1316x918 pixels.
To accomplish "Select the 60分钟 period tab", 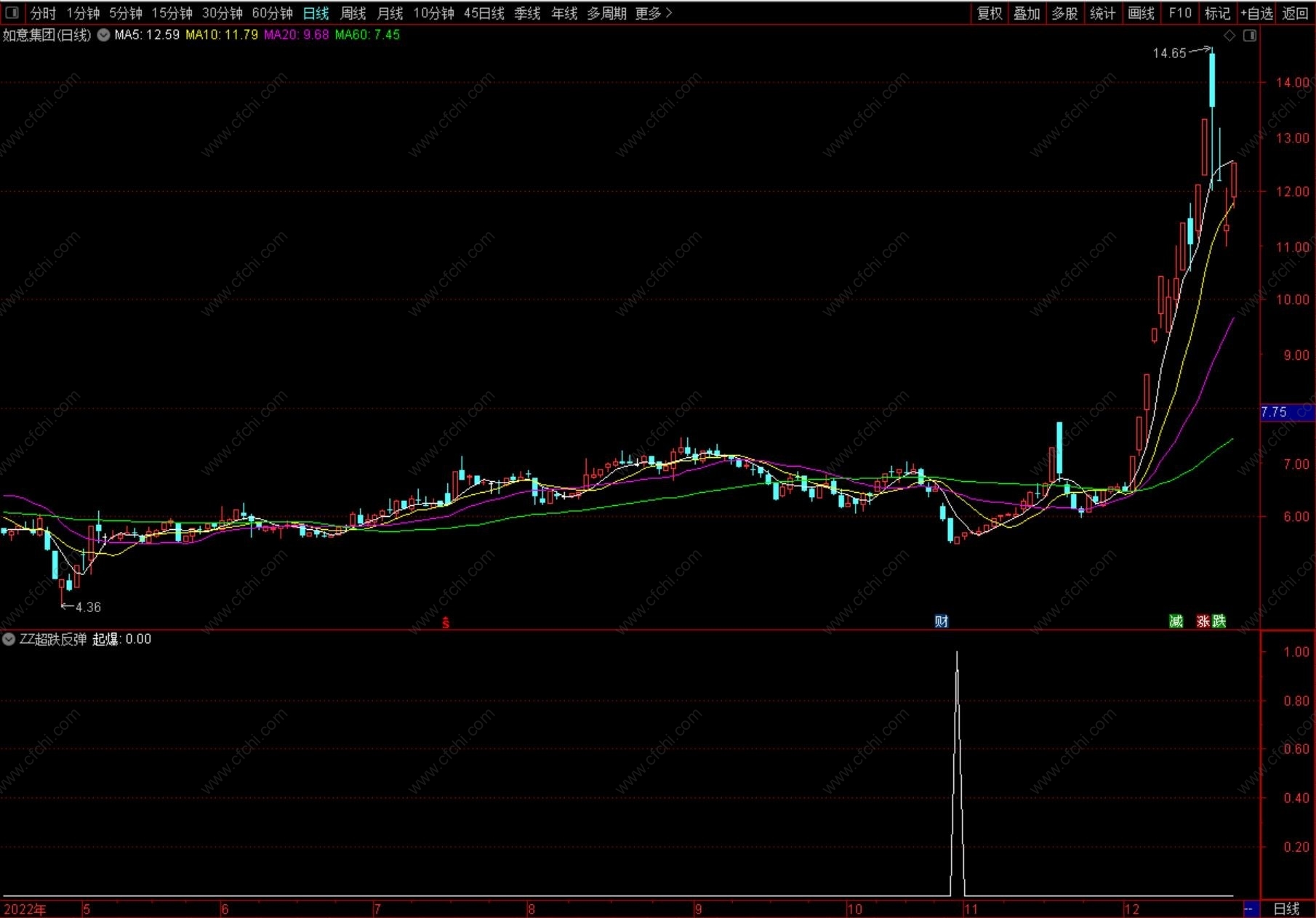I will (273, 13).
